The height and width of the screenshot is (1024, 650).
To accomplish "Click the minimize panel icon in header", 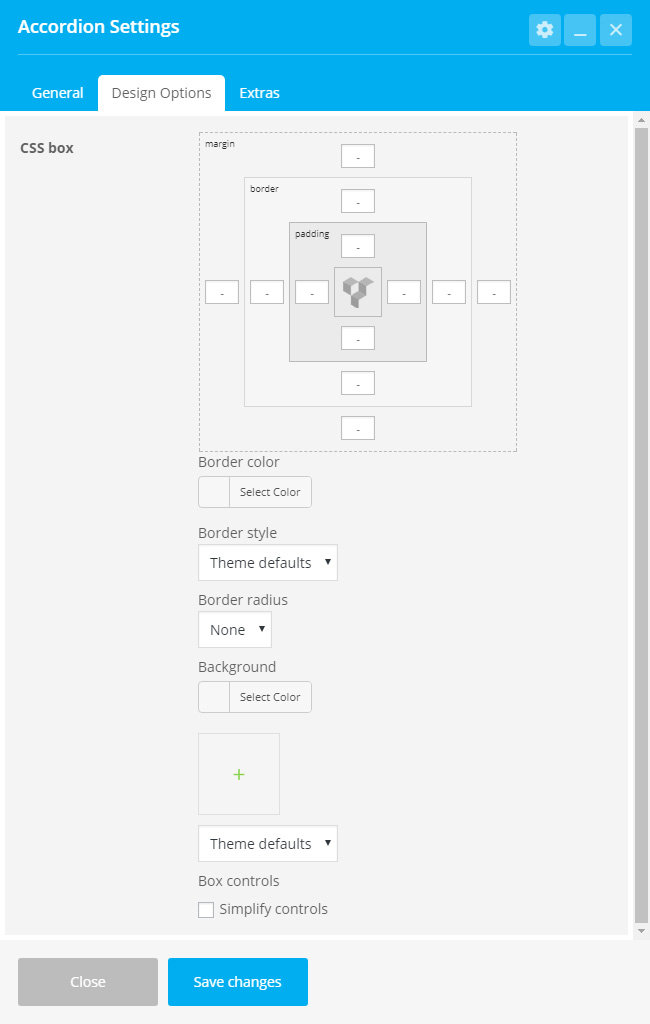I will [580, 30].
